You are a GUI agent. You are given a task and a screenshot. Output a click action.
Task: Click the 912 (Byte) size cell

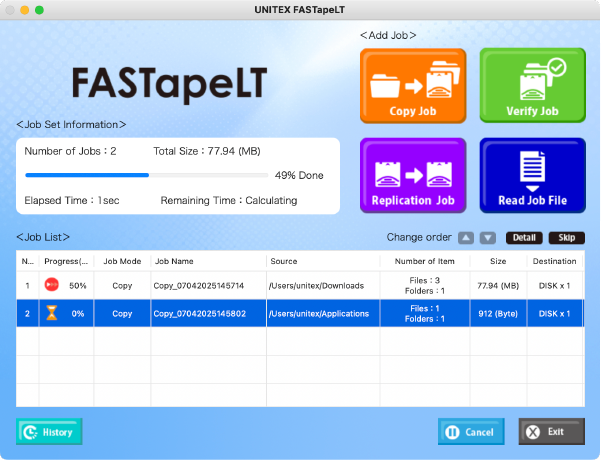click(x=498, y=314)
